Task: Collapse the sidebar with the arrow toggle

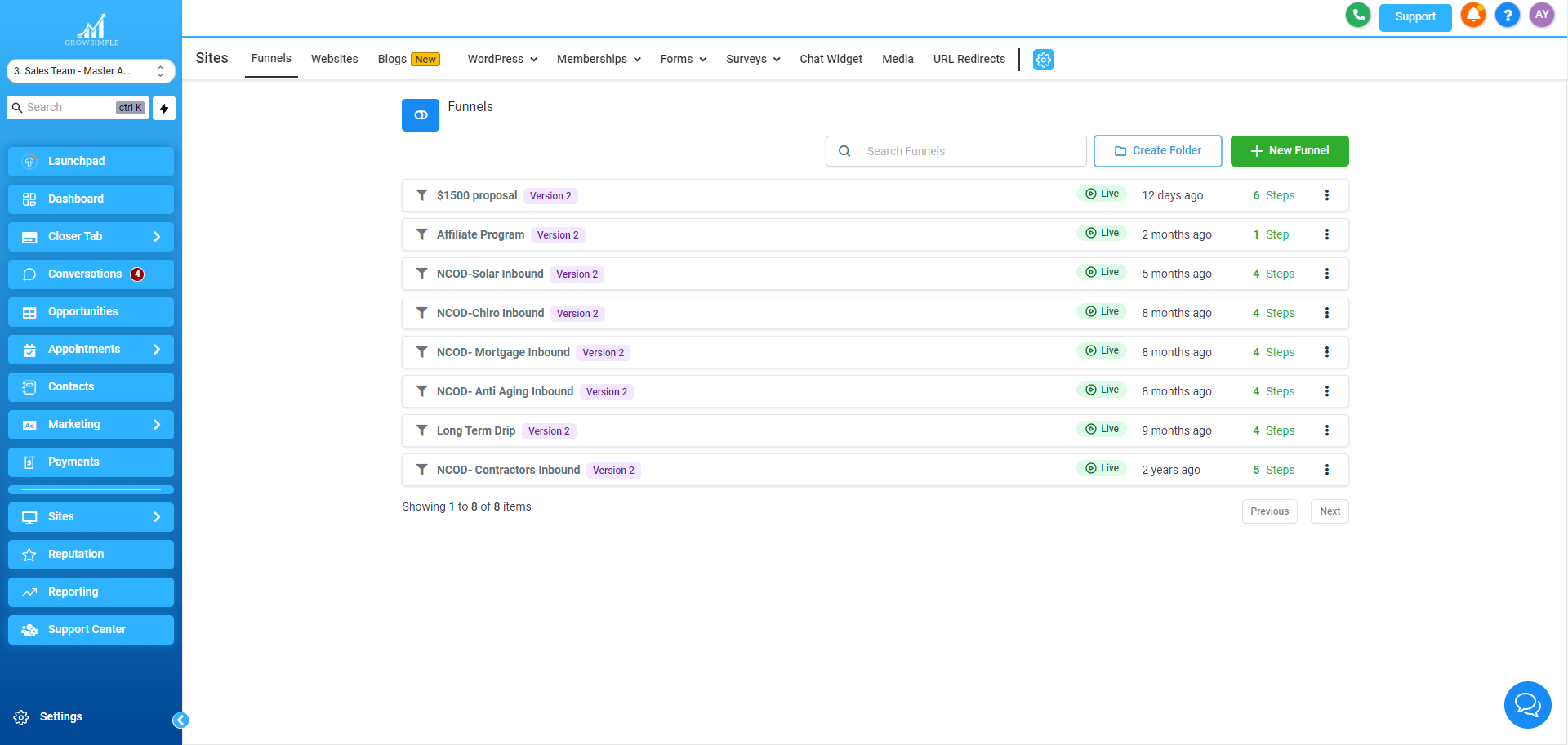Action: [x=180, y=720]
